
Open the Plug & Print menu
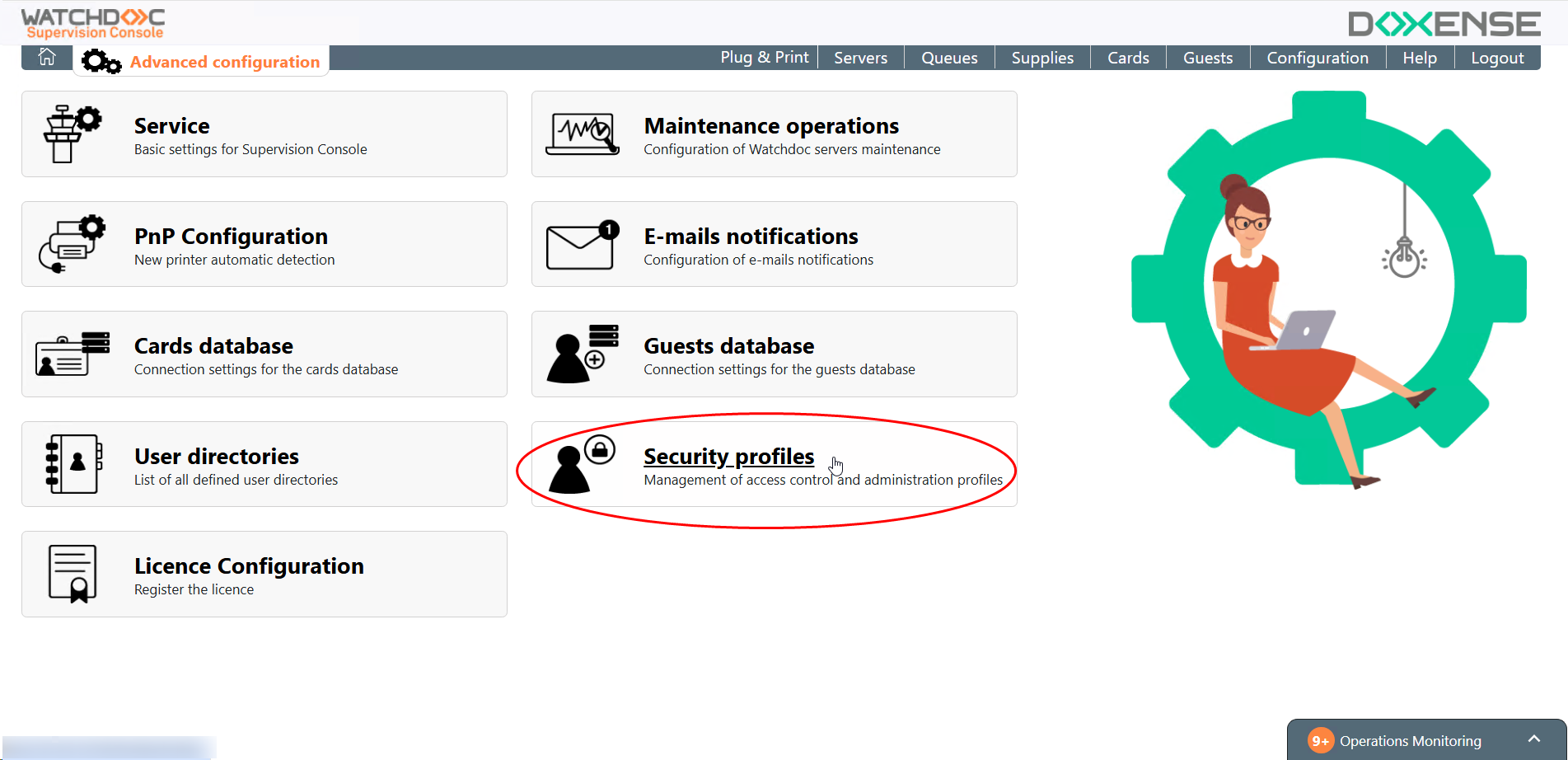(x=764, y=58)
